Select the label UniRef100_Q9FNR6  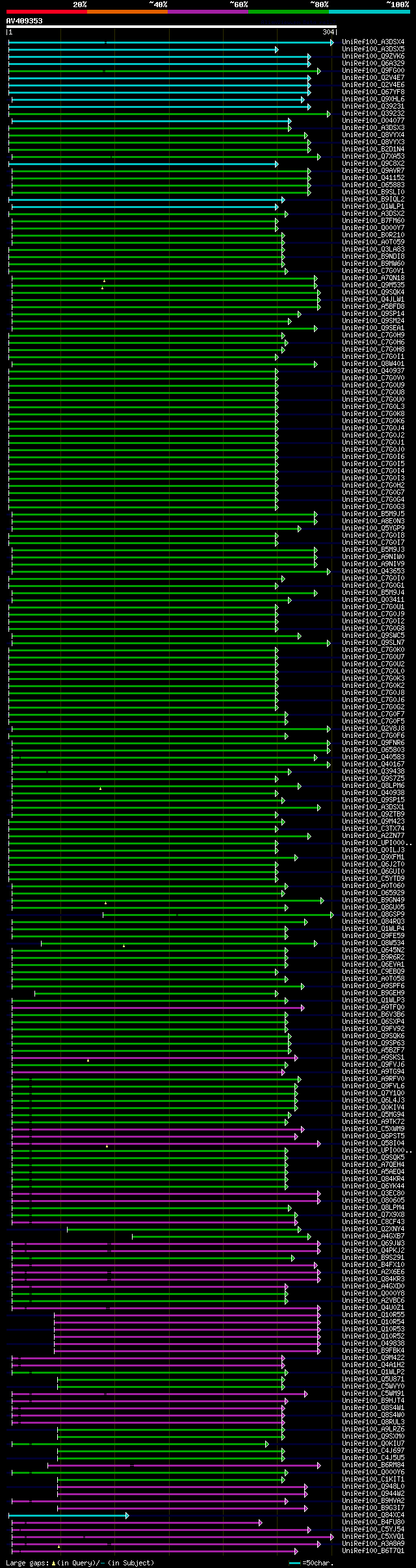373,743
